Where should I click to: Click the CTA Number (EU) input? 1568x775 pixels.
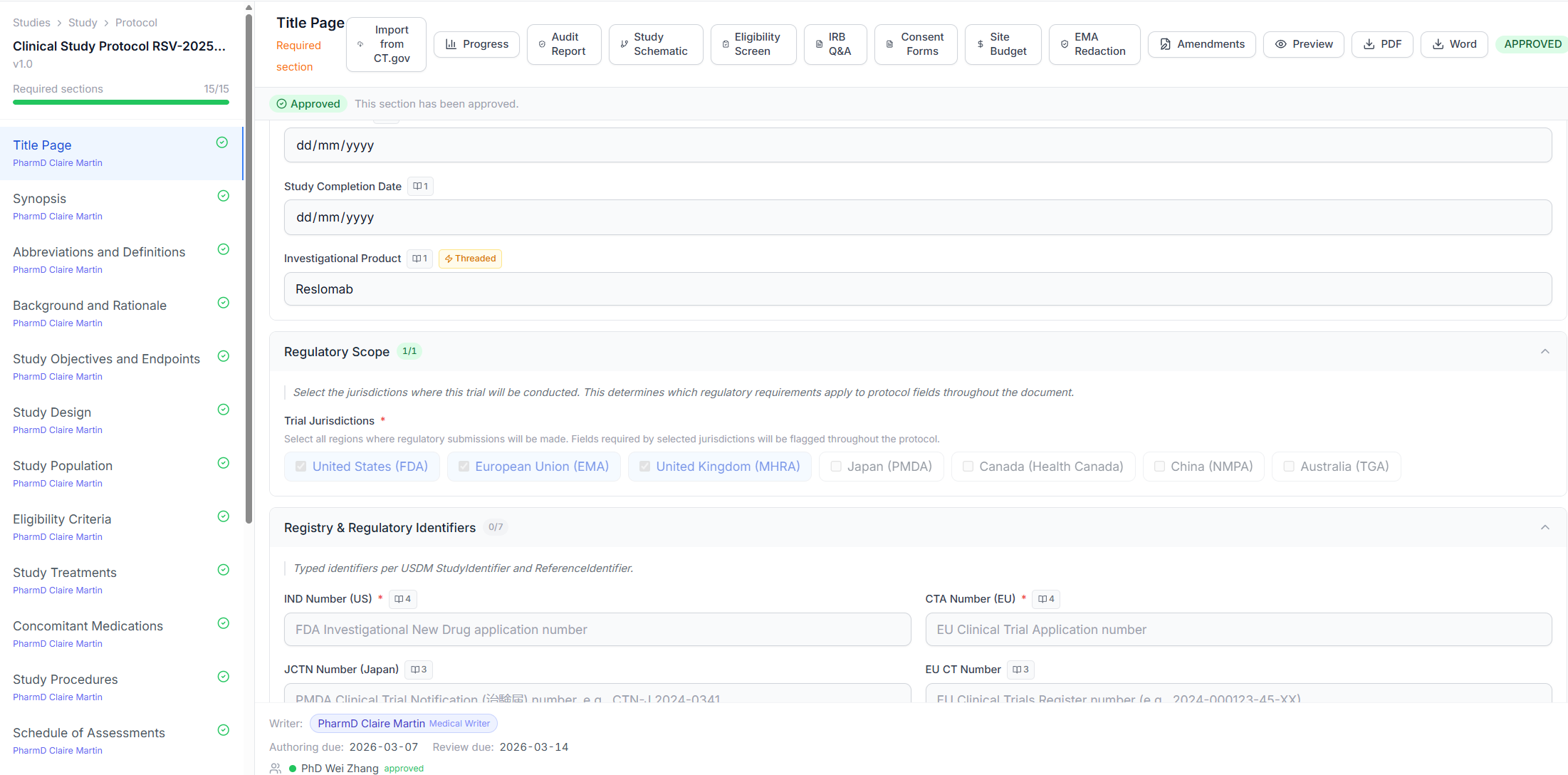click(1238, 630)
